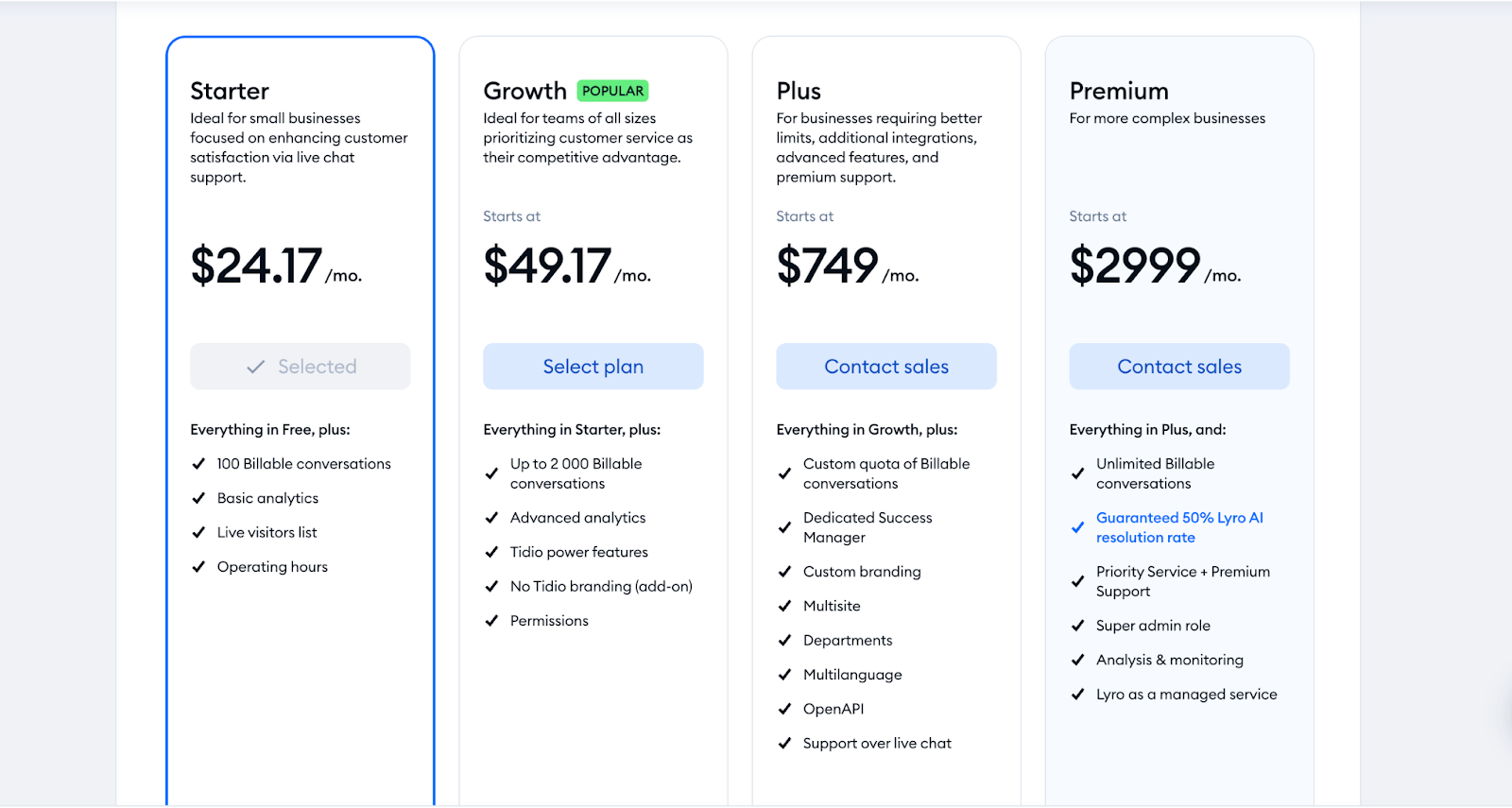Click the green POPULAR badge

point(612,91)
